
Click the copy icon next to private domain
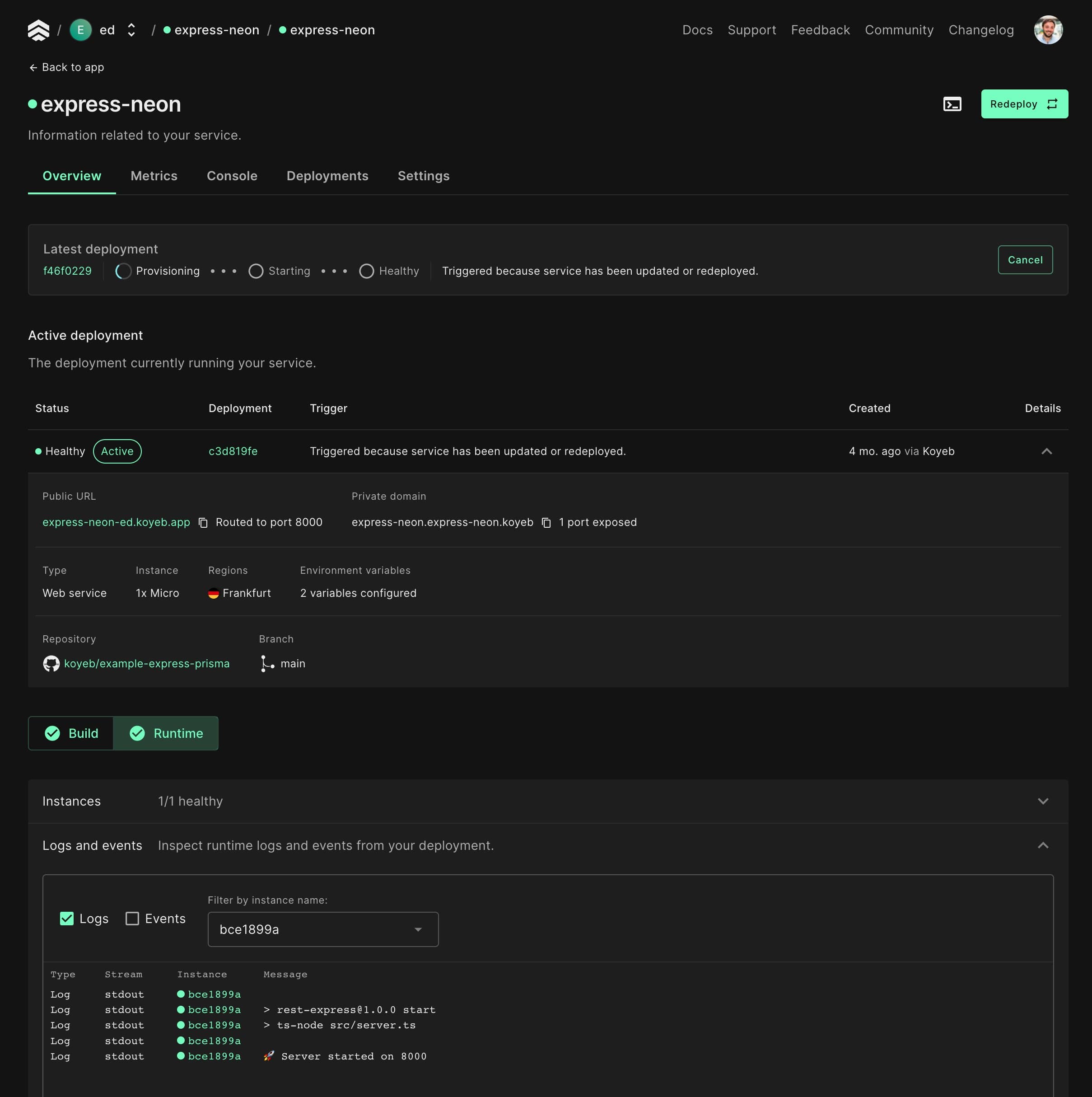[x=546, y=522]
